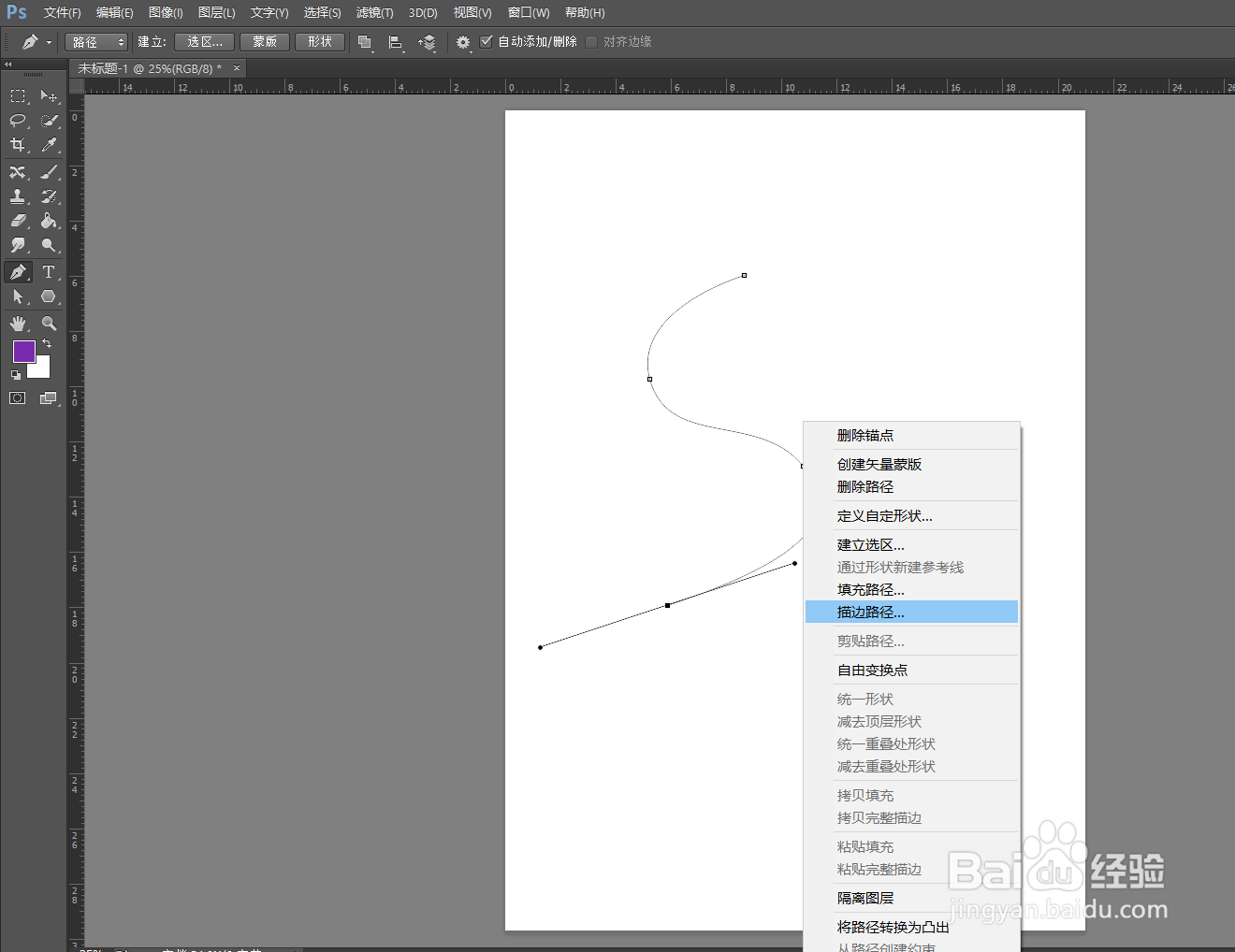Screen dimensions: 1235x952
Task: Select the Quick Selection tool
Action: pyautogui.click(x=49, y=121)
